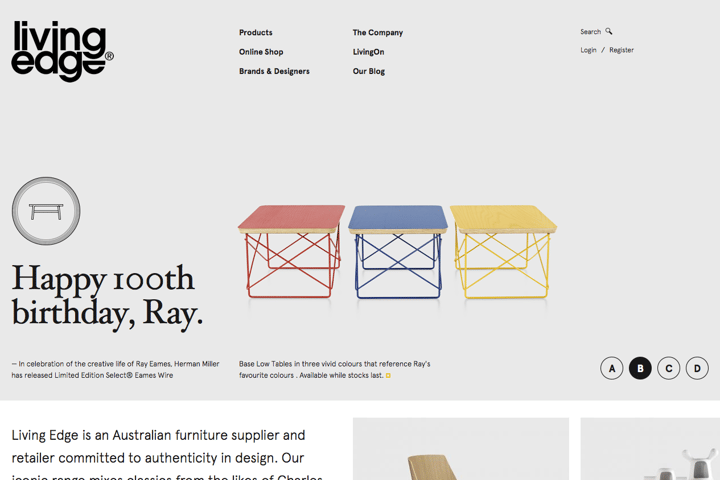Viewport: 720px width, 480px height.
Task: Open Brands & Designers
Action: (x=274, y=71)
